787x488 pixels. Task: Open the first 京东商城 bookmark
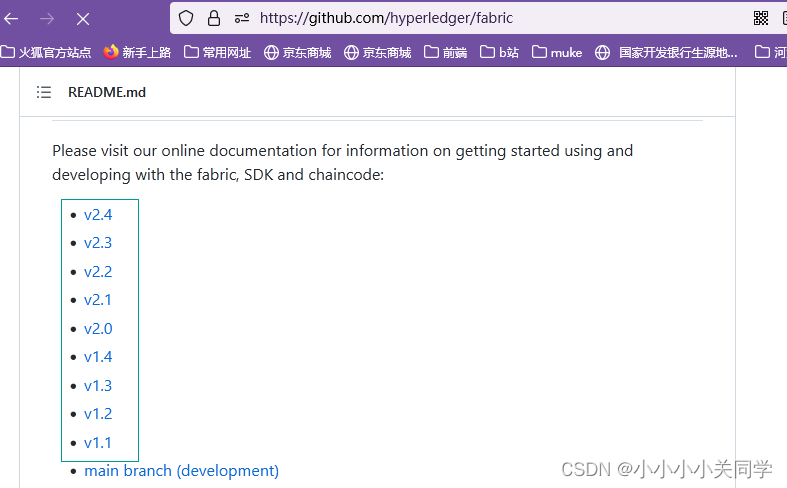coord(298,52)
